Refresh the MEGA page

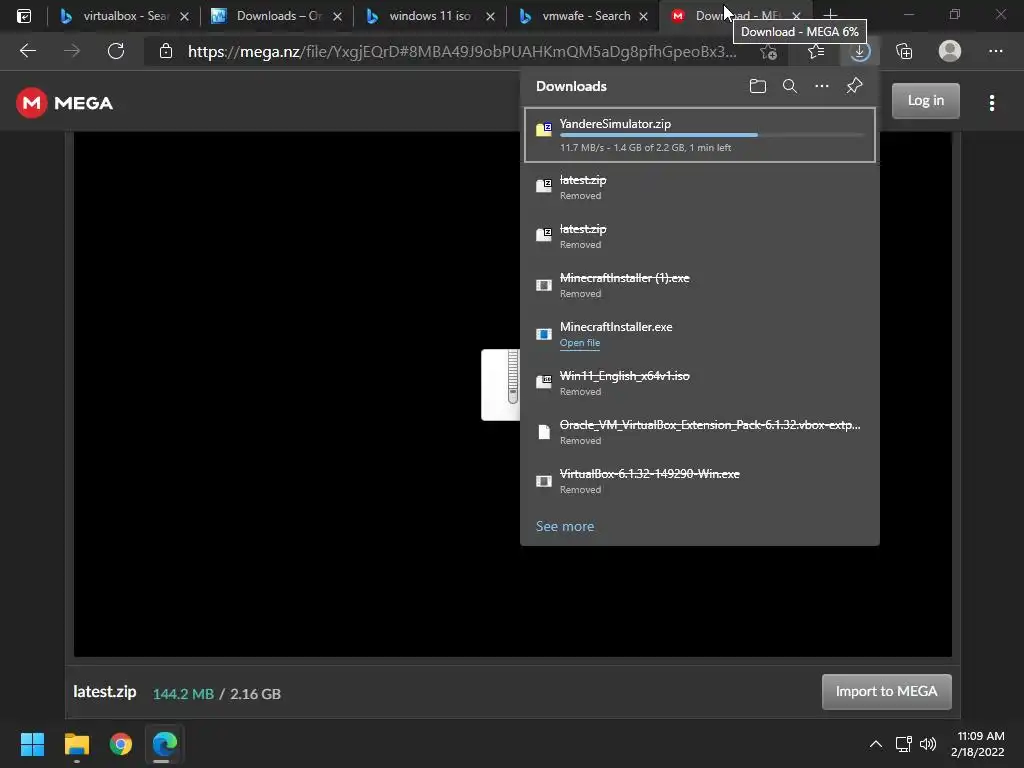116,51
